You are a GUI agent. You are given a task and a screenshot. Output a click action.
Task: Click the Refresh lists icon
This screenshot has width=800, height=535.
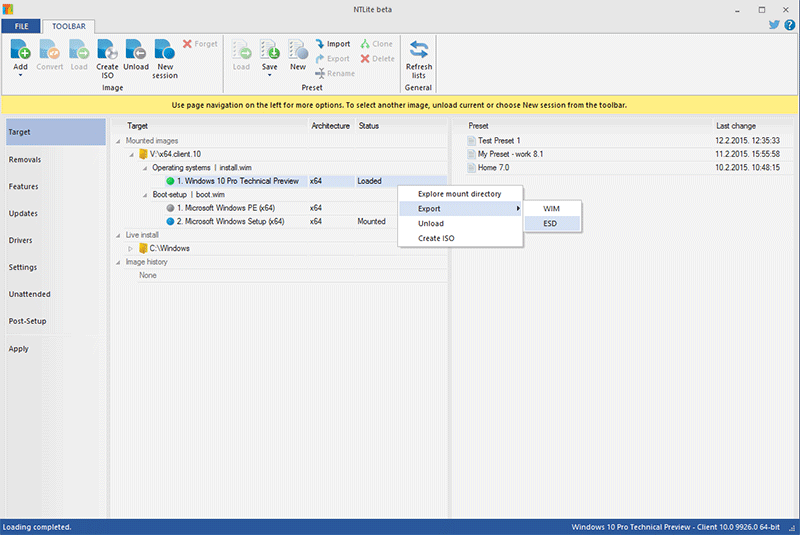tap(419, 50)
